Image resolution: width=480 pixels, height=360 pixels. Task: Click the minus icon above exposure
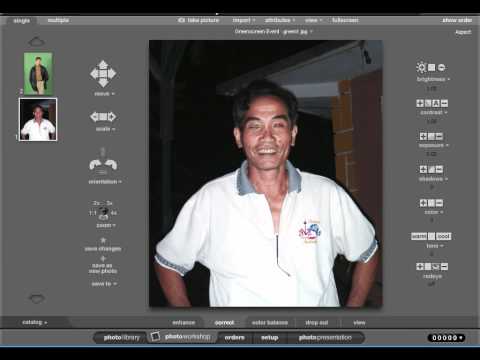pyautogui.click(x=439, y=136)
